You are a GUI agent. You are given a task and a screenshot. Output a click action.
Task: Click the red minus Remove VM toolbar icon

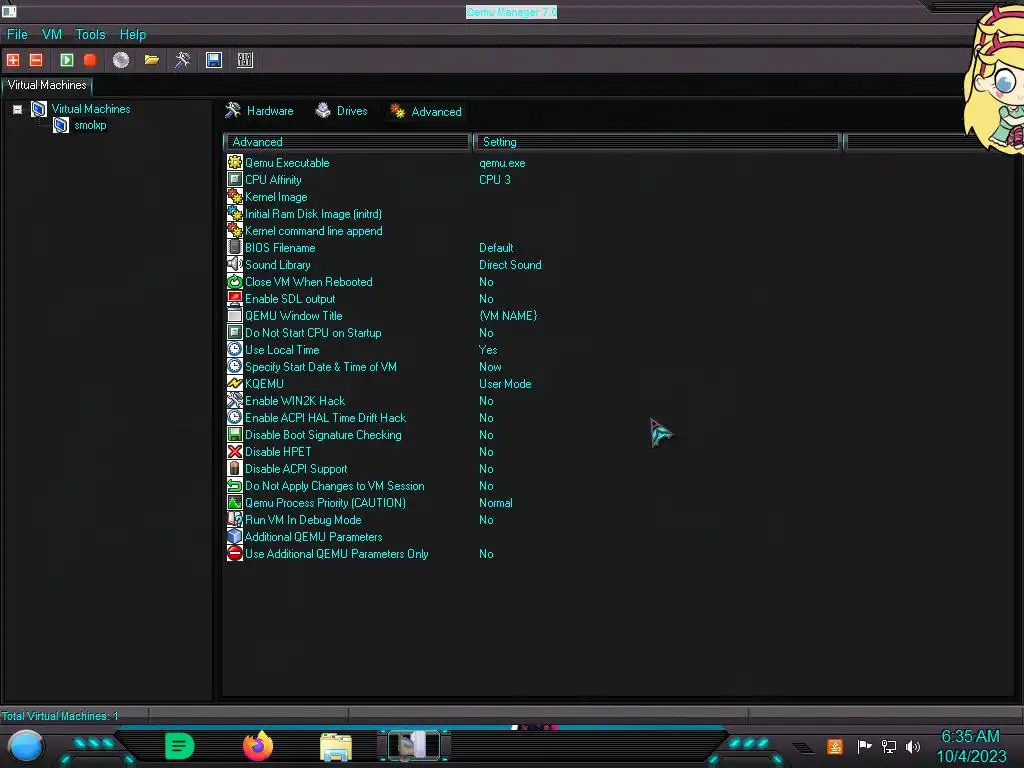pos(36,60)
